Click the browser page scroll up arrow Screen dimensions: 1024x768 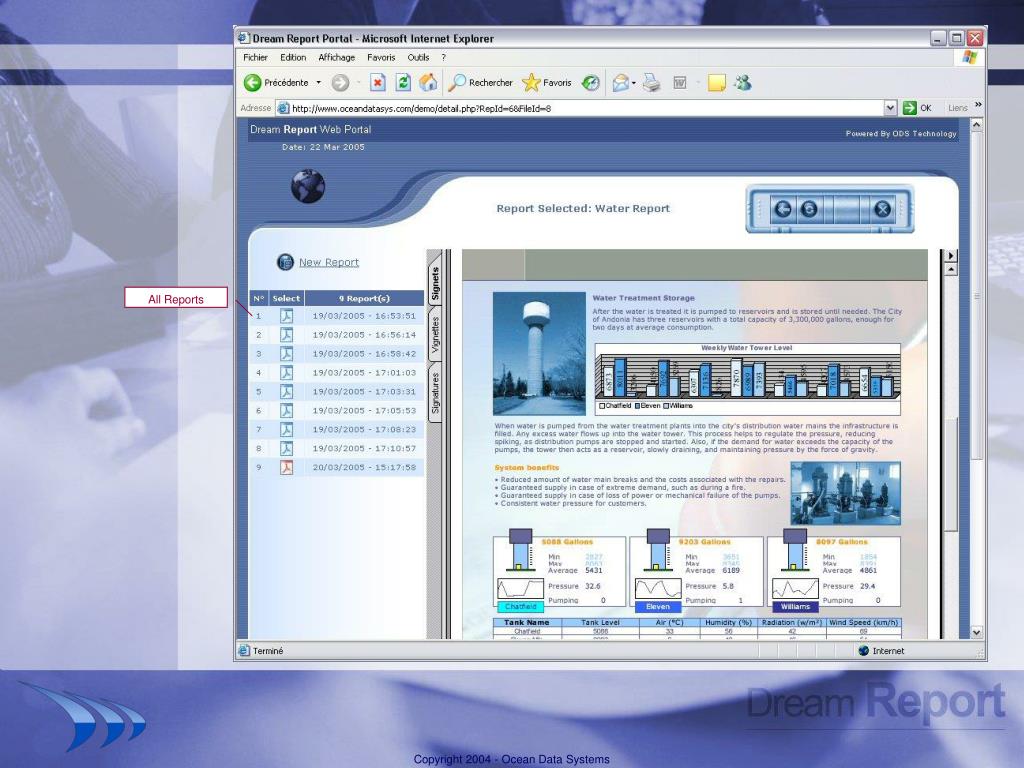point(976,125)
